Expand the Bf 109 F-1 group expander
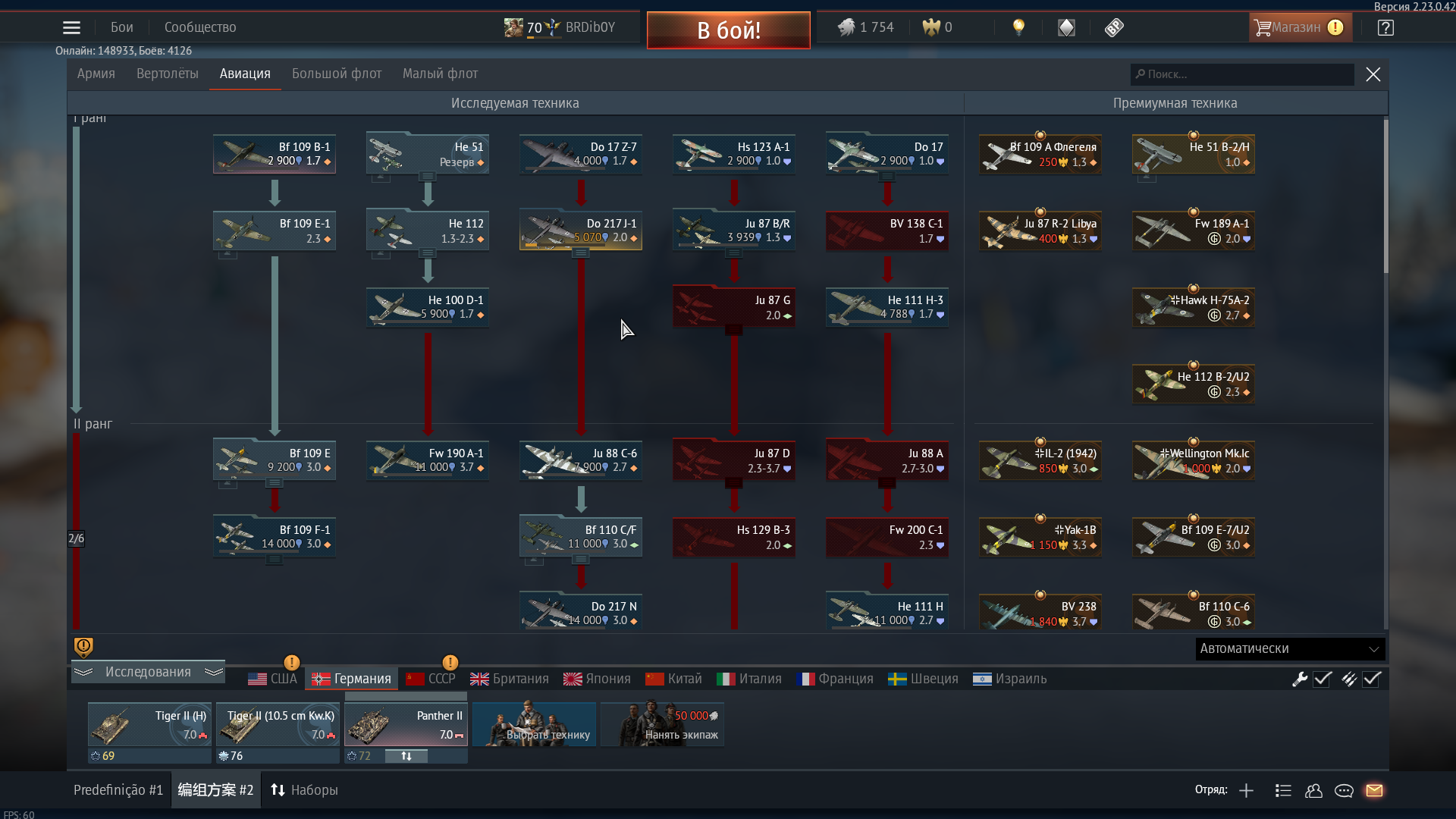 (275, 560)
